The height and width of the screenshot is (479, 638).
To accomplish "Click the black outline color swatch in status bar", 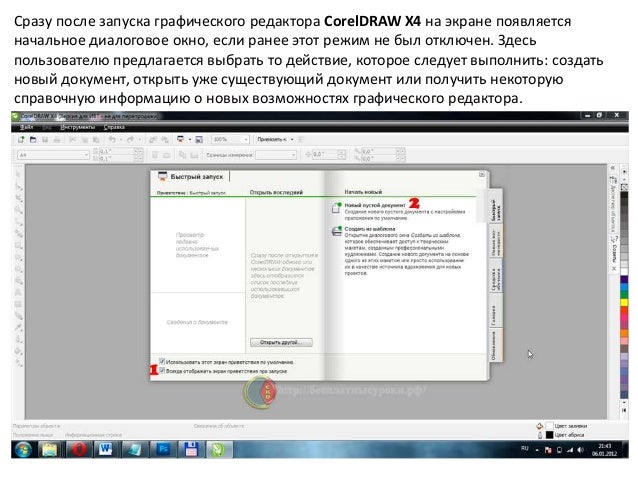I will [x=549, y=435].
